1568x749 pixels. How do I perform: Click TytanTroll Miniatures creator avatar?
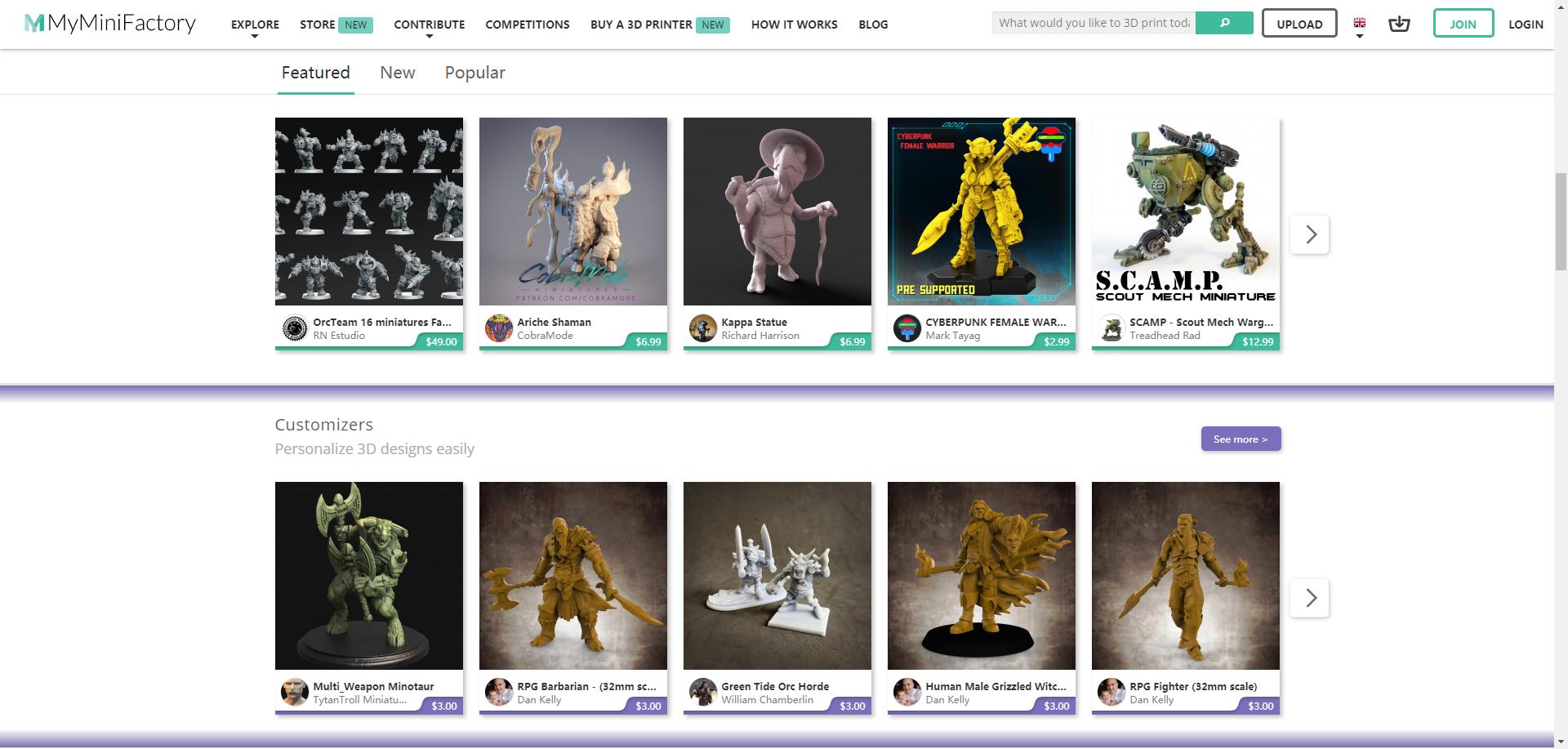tap(294, 693)
